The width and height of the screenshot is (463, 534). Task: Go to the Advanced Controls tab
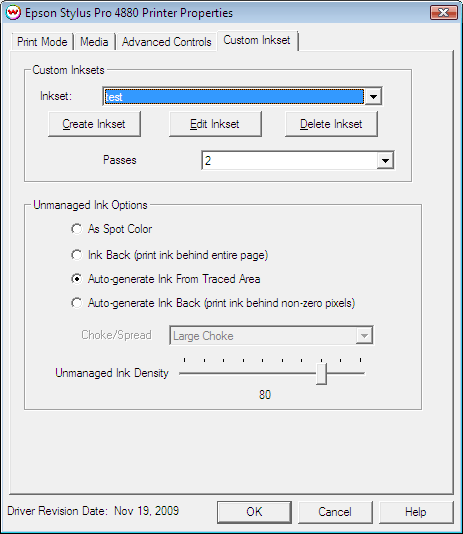pyautogui.click(x=166, y=42)
